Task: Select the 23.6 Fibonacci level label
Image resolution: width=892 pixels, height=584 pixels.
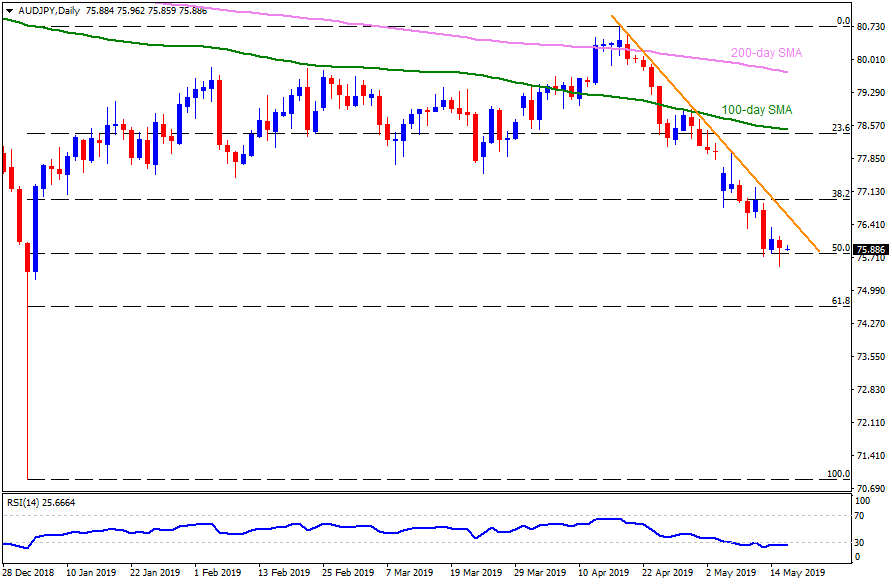Action: 840,128
